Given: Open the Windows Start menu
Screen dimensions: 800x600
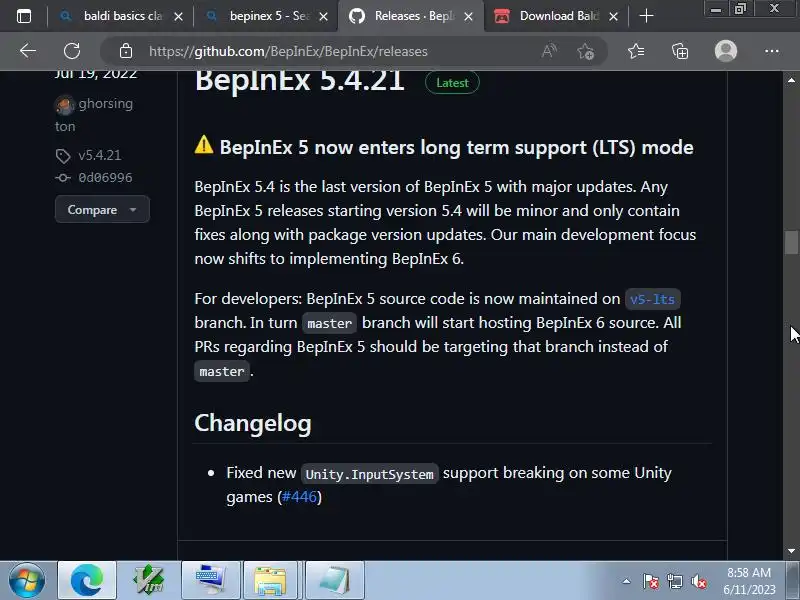Looking at the screenshot, I should 27,581.
